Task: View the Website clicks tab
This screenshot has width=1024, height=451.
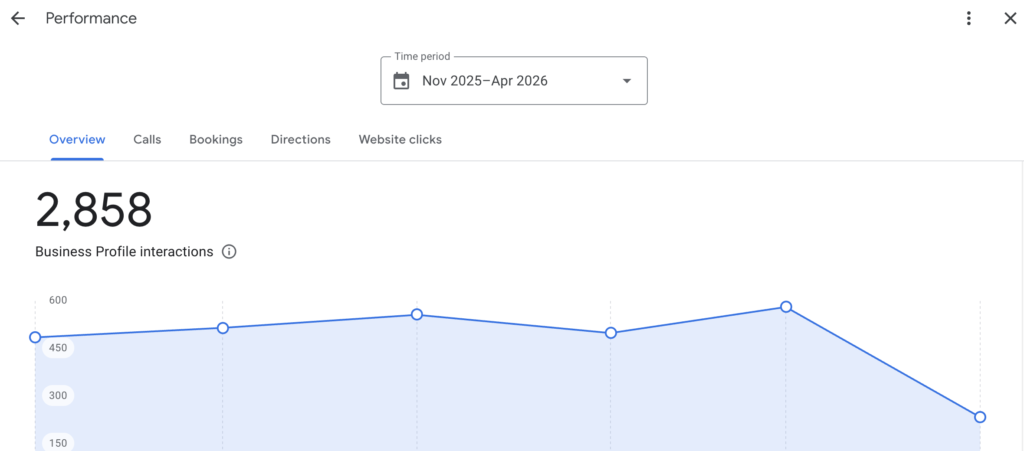Action: pos(400,140)
